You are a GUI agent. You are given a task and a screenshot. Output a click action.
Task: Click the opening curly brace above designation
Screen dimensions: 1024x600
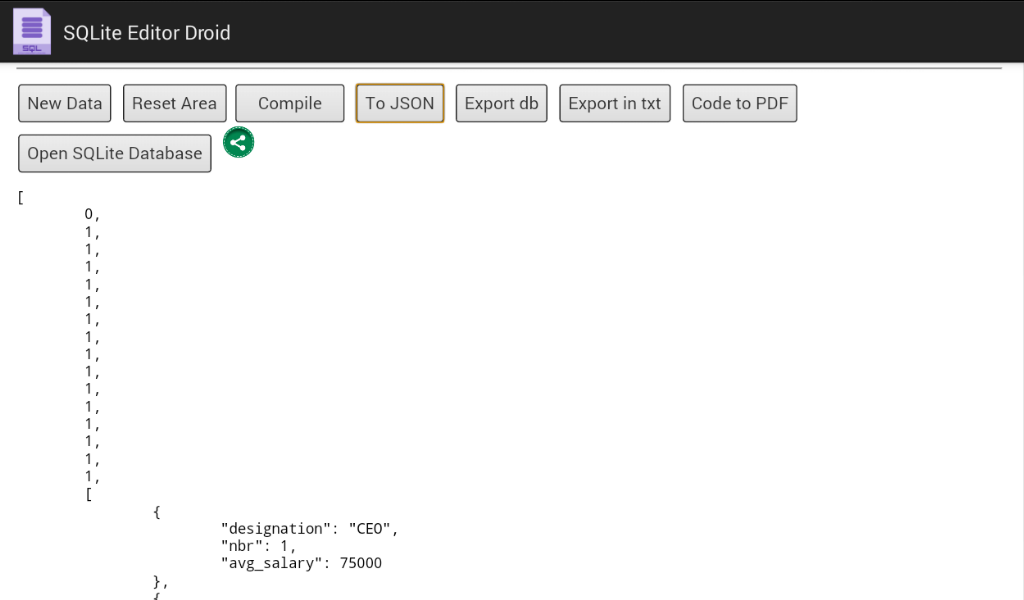click(x=156, y=512)
